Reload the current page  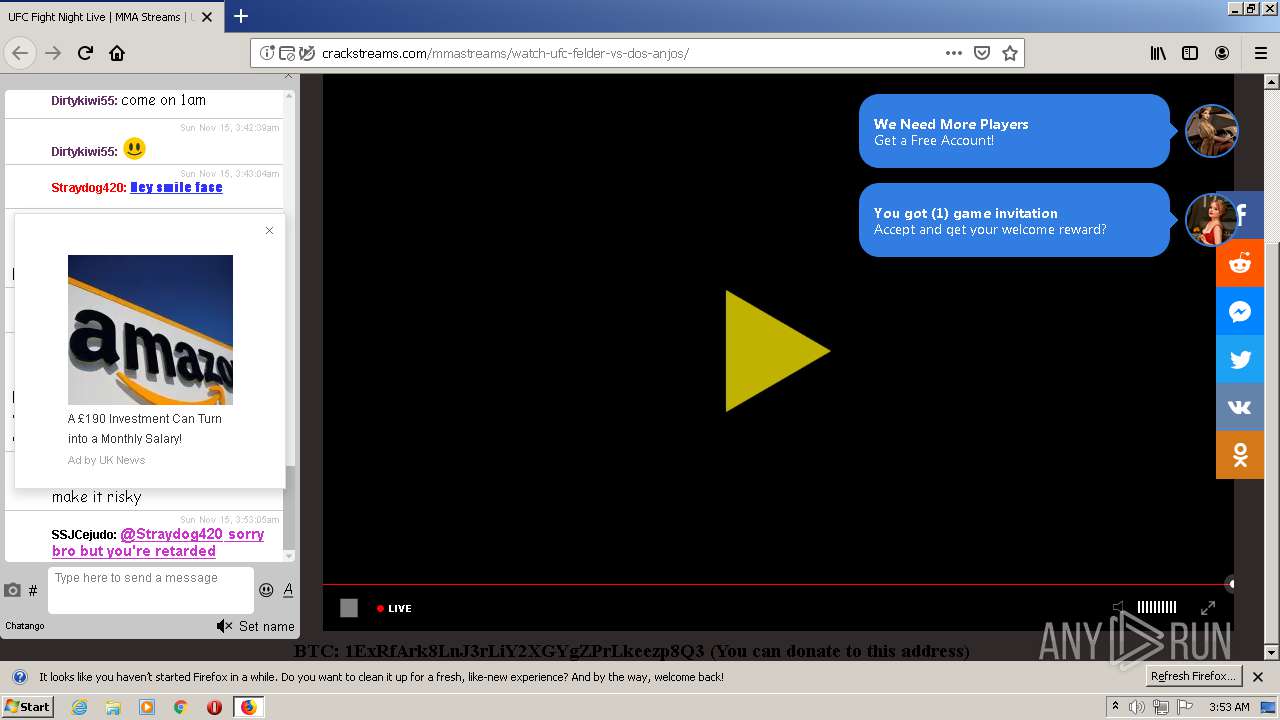point(85,53)
